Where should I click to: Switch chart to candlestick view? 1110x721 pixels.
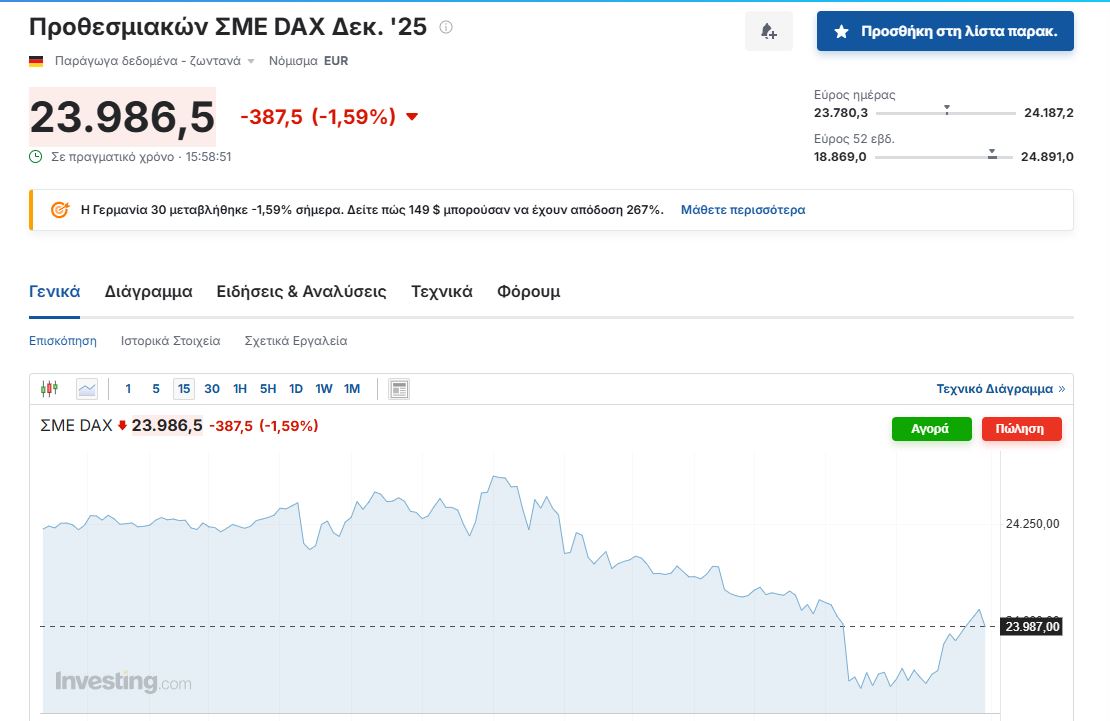[49, 389]
